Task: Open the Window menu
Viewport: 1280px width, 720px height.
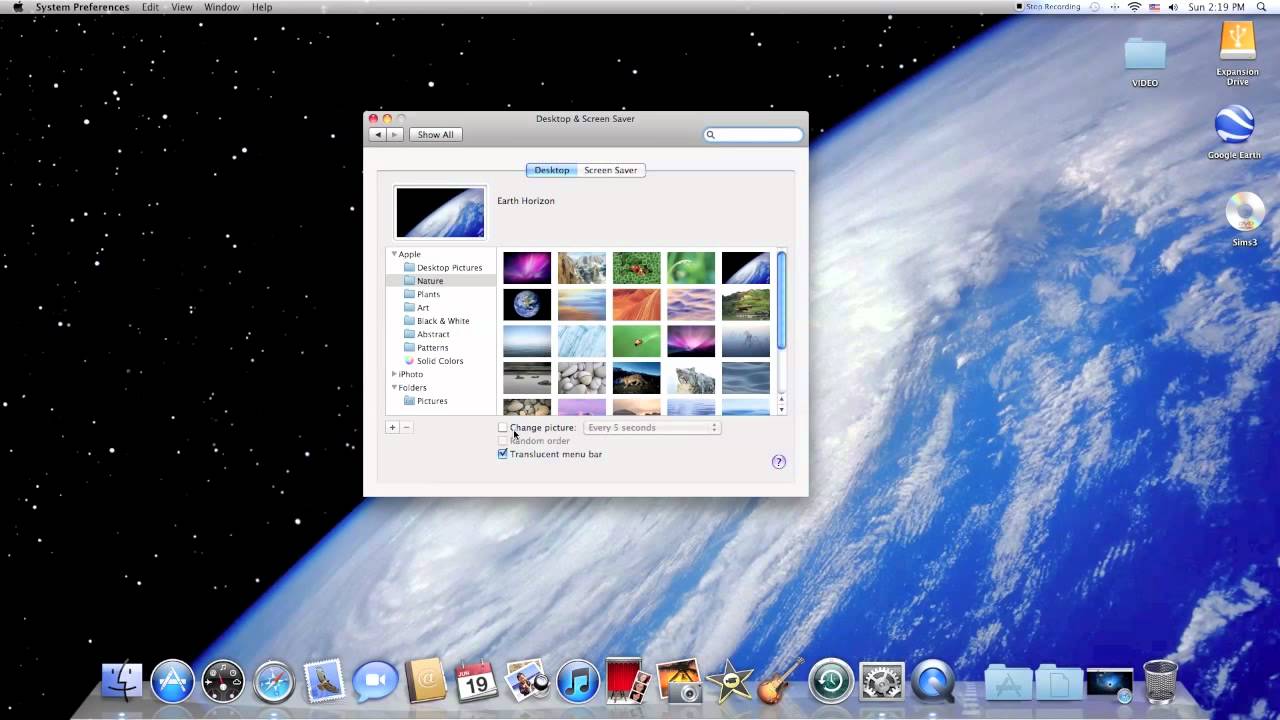Action: click(221, 7)
